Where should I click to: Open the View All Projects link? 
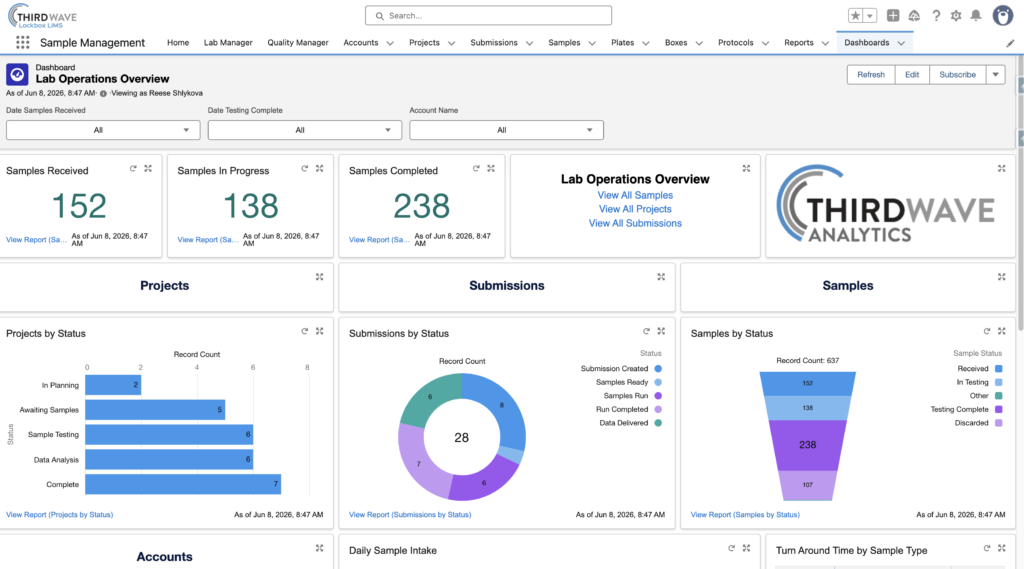(x=635, y=209)
